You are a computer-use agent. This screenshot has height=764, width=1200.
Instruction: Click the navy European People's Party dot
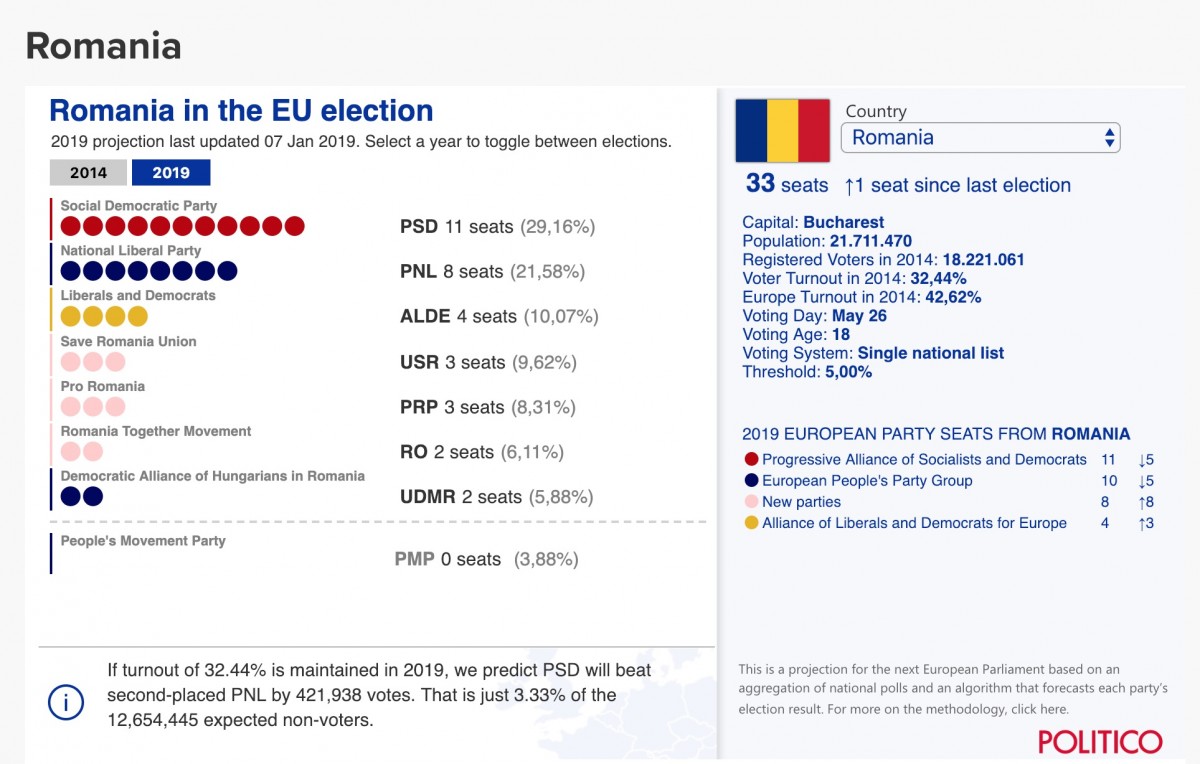pos(751,481)
